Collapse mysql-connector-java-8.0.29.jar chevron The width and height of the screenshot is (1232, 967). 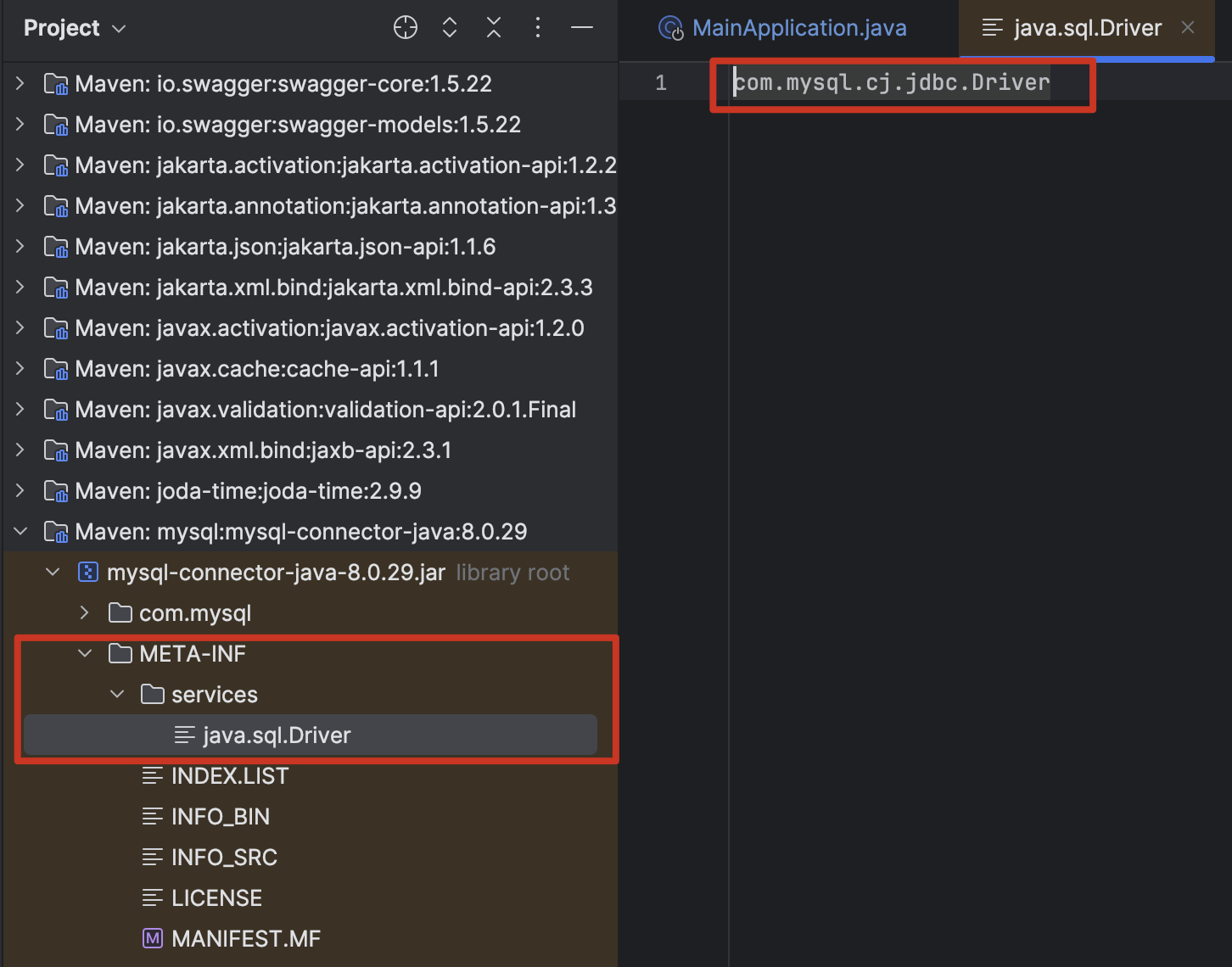(x=53, y=572)
